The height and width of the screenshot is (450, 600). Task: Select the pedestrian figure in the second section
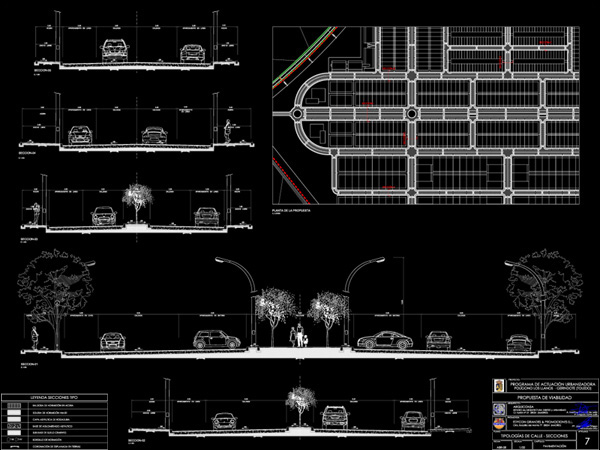point(229,130)
